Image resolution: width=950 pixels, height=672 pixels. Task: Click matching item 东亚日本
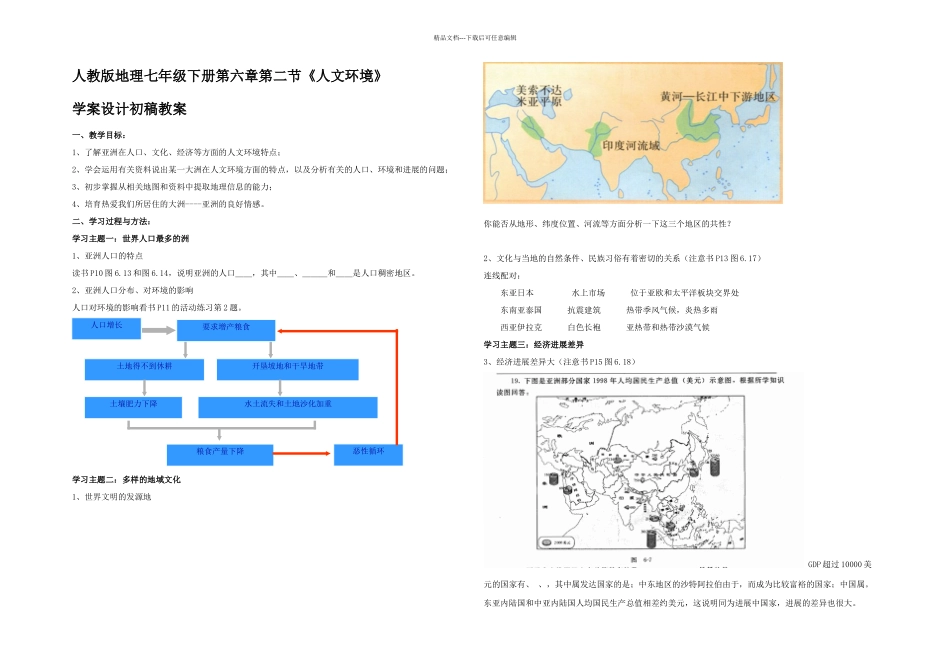[517, 293]
